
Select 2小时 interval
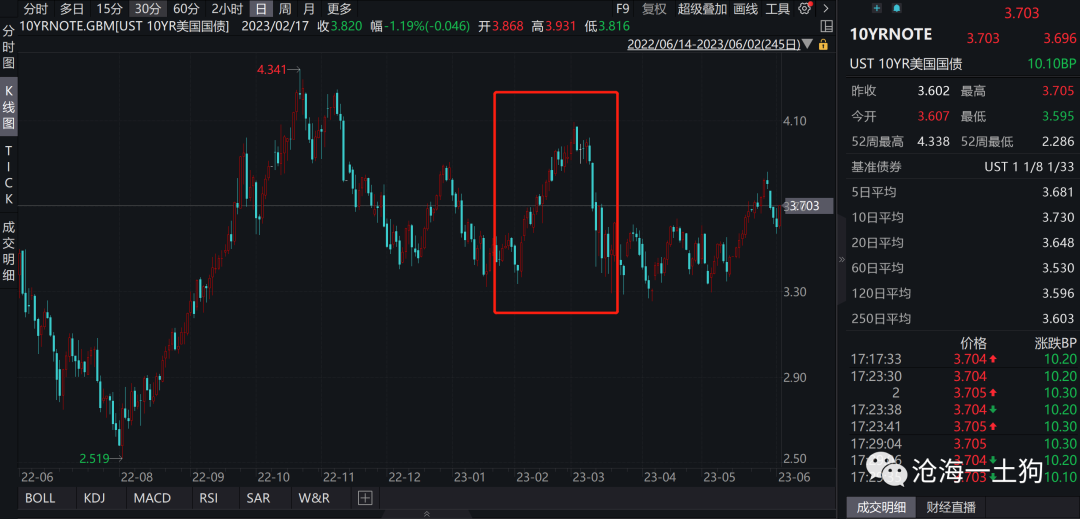227,9
